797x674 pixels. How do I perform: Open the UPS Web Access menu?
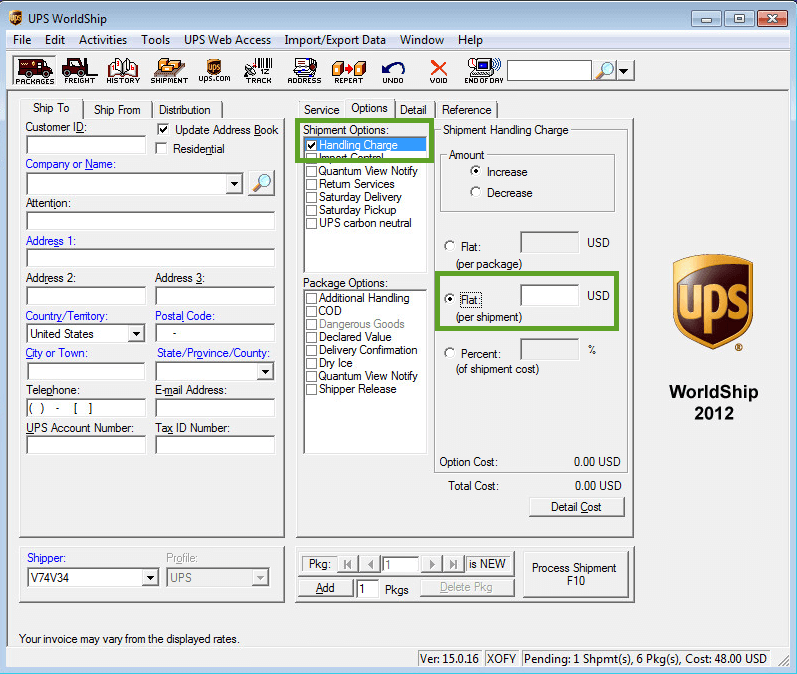[227, 40]
